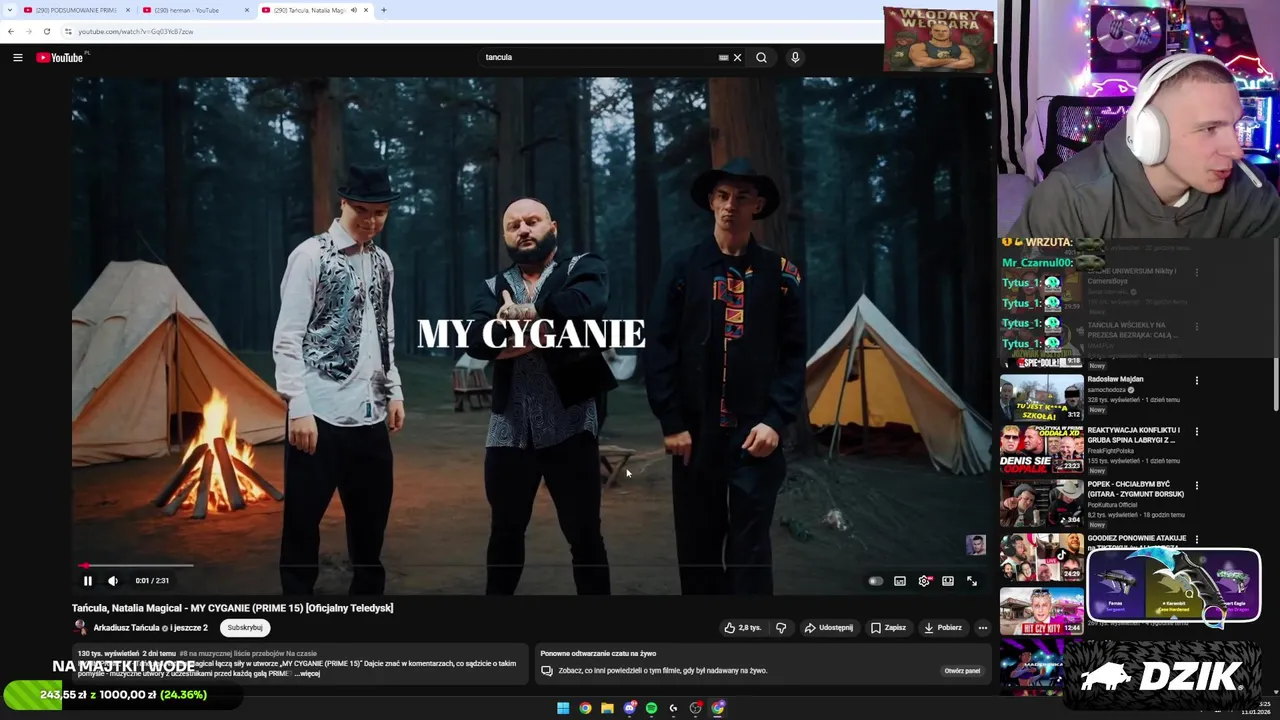Viewport: 1280px width, 720px height.
Task: Open Chrome from the taskbar
Action: (x=585, y=708)
